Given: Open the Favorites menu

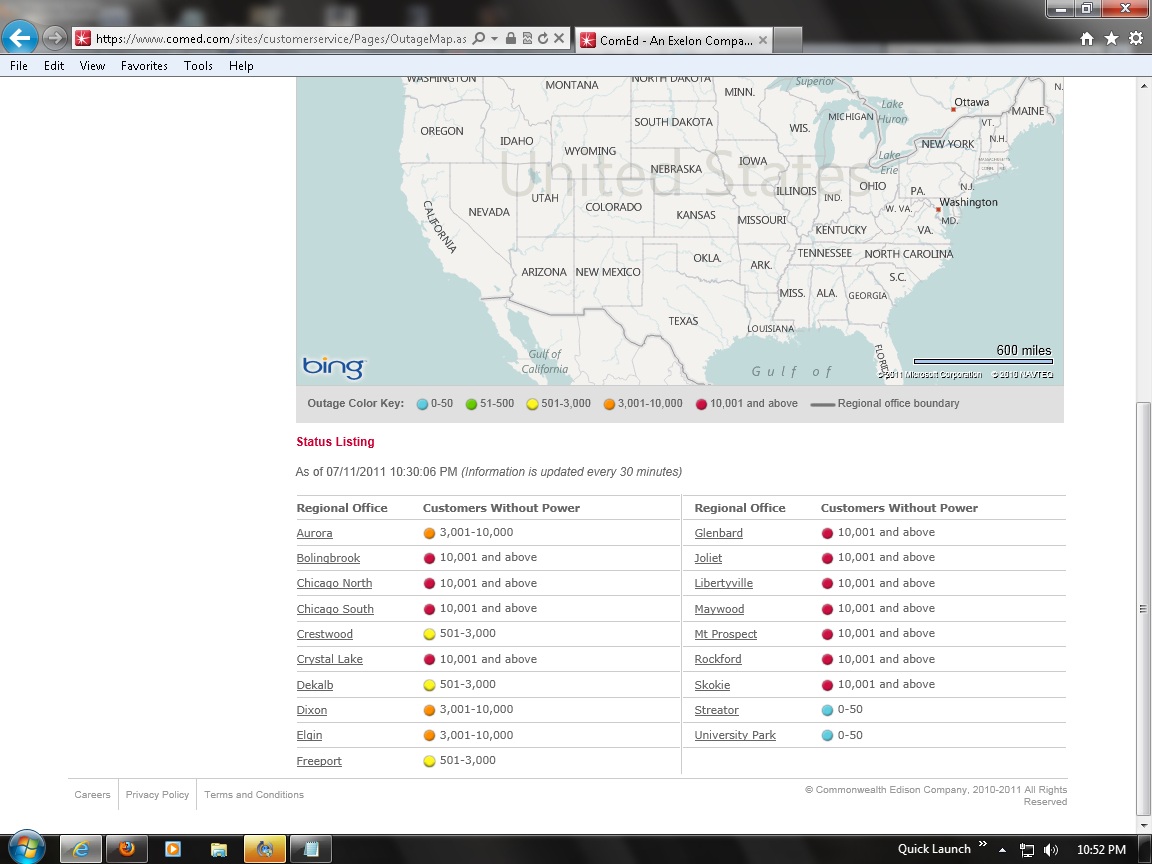Looking at the screenshot, I should coord(144,66).
